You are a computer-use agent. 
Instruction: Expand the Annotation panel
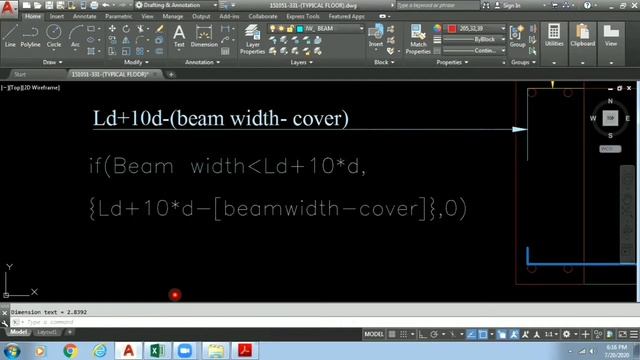pos(202,62)
